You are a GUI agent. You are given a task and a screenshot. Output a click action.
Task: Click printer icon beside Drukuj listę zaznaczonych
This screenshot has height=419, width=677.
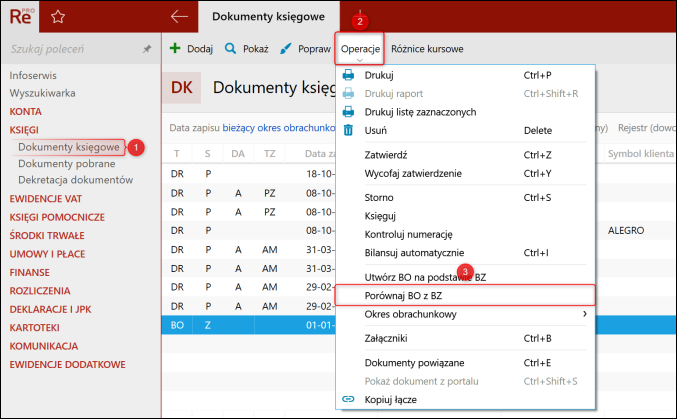pos(348,112)
